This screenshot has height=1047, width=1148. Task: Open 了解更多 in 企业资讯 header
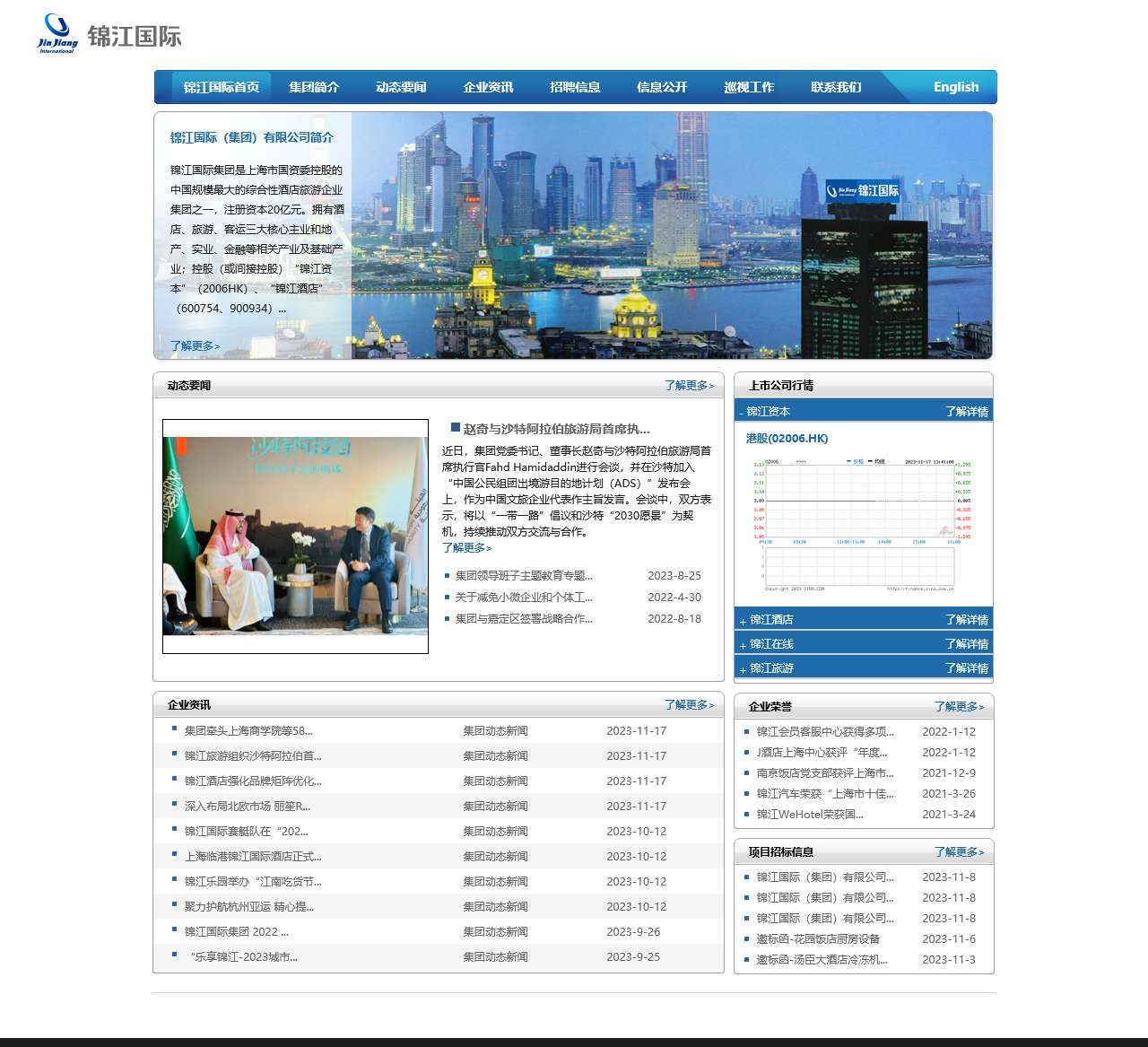[x=689, y=705]
